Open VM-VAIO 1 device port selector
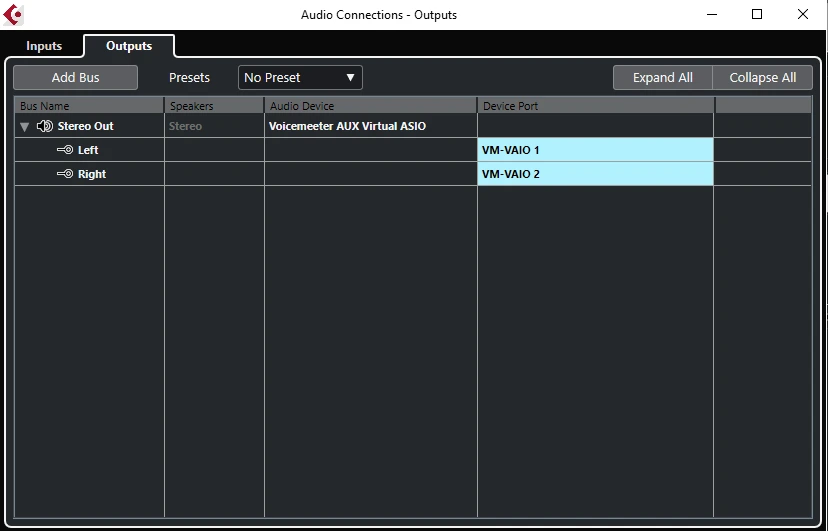This screenshot has width=828, height=531. click(595, 150)
